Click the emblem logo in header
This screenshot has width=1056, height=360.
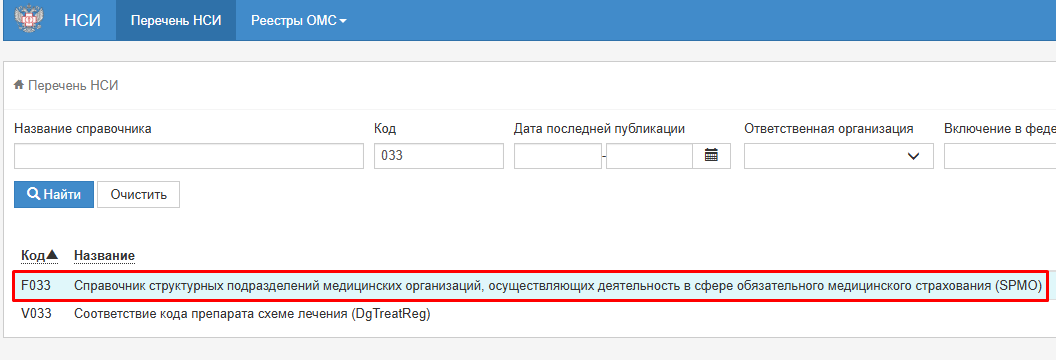tap(29, 20)
